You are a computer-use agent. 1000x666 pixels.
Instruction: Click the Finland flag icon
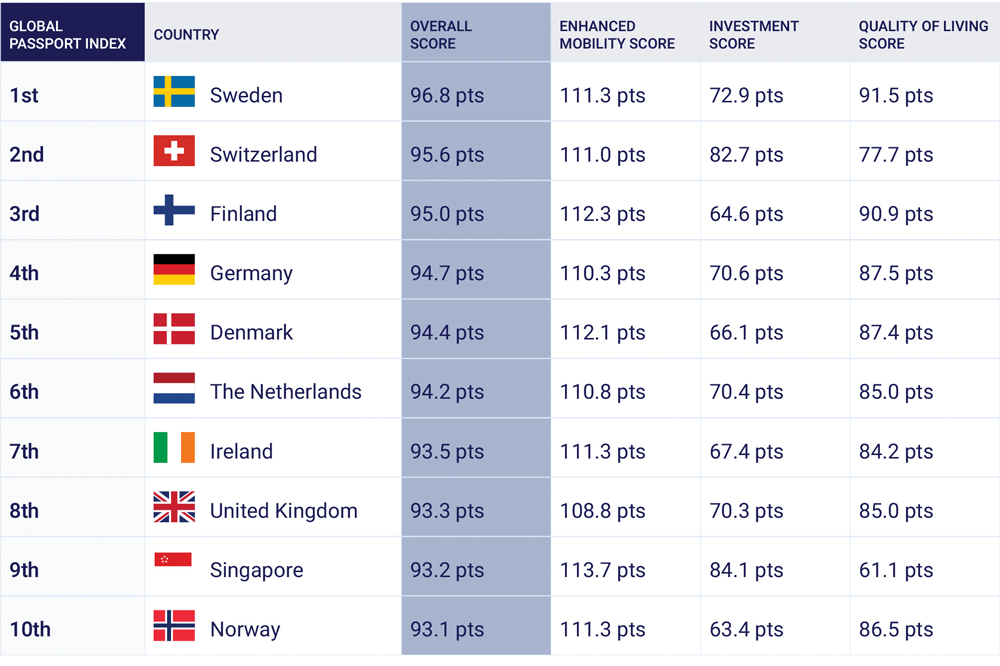tap(174, 210)
